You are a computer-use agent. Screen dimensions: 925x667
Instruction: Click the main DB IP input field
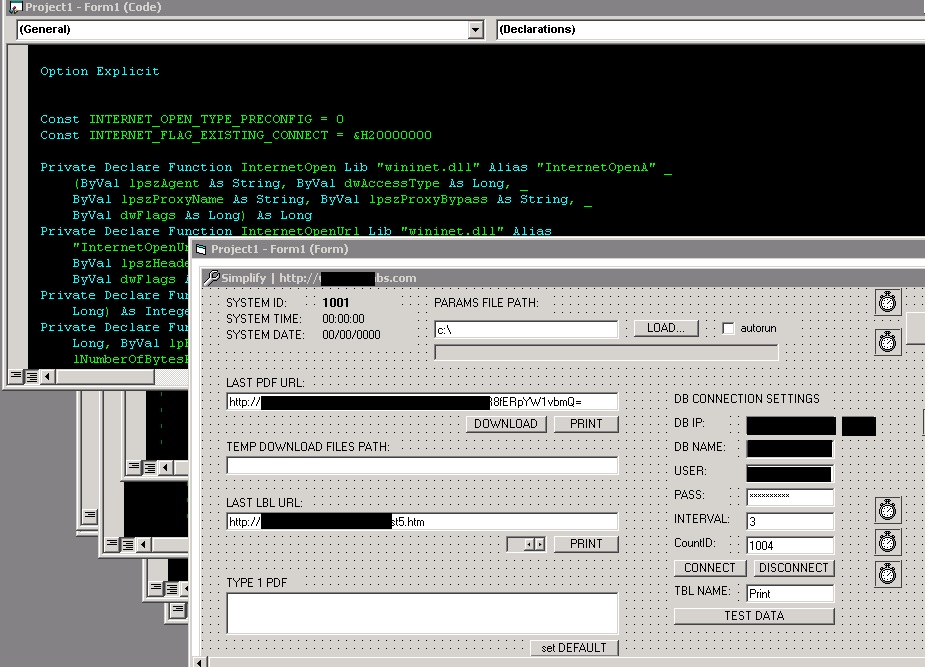(791, 426)
